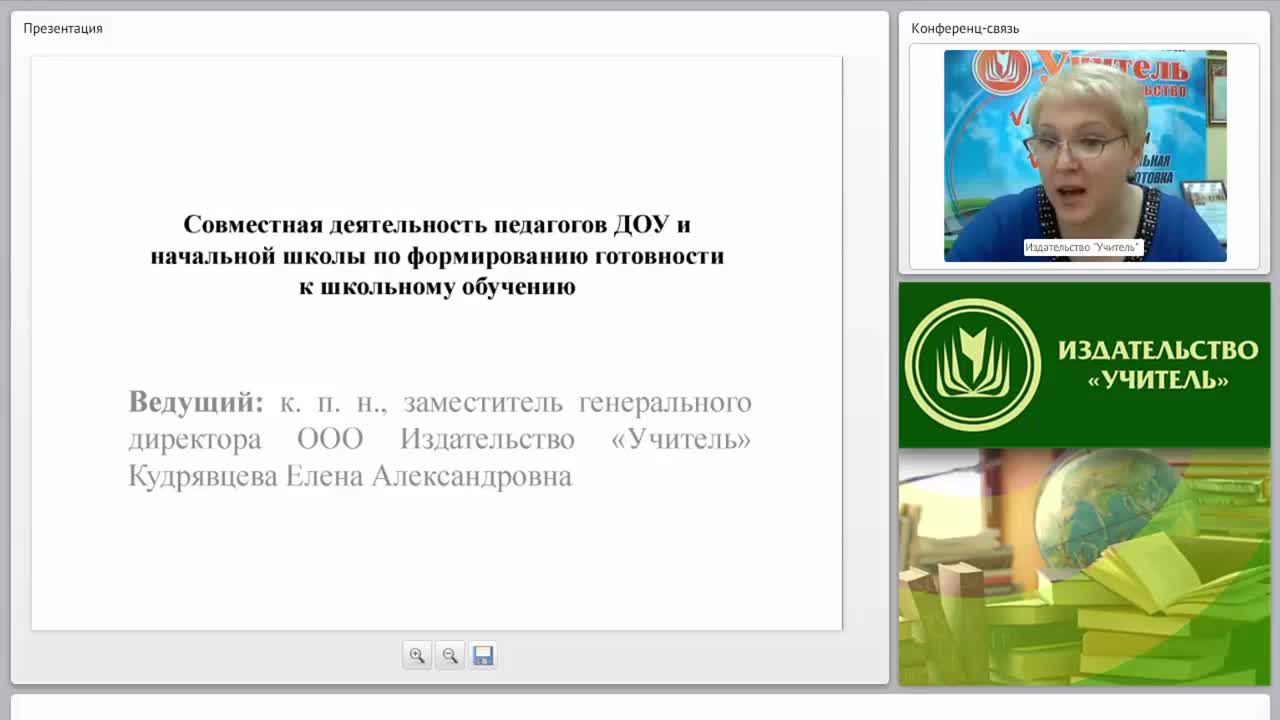
Task: Click the Издательство "Учитель" name label on video
Action: click(1082, 247)
